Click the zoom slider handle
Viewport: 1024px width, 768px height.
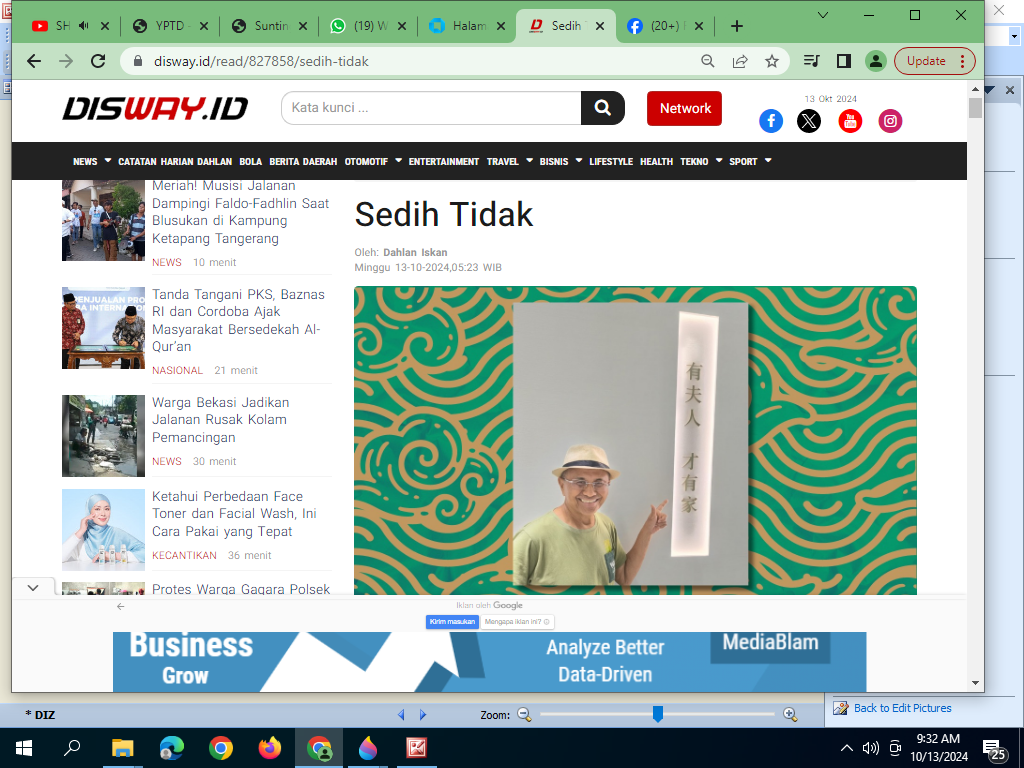point(658,714)
